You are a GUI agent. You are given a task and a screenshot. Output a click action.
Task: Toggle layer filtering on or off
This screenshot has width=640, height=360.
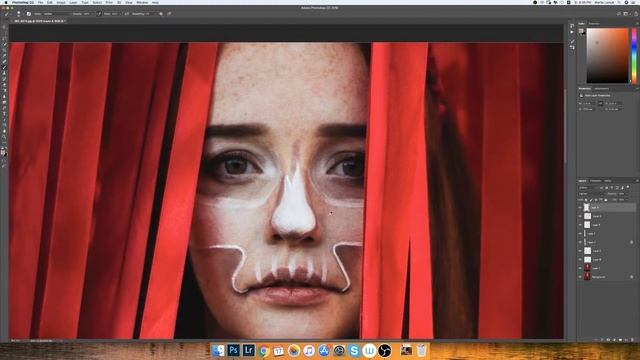click(x=628, y=187)
